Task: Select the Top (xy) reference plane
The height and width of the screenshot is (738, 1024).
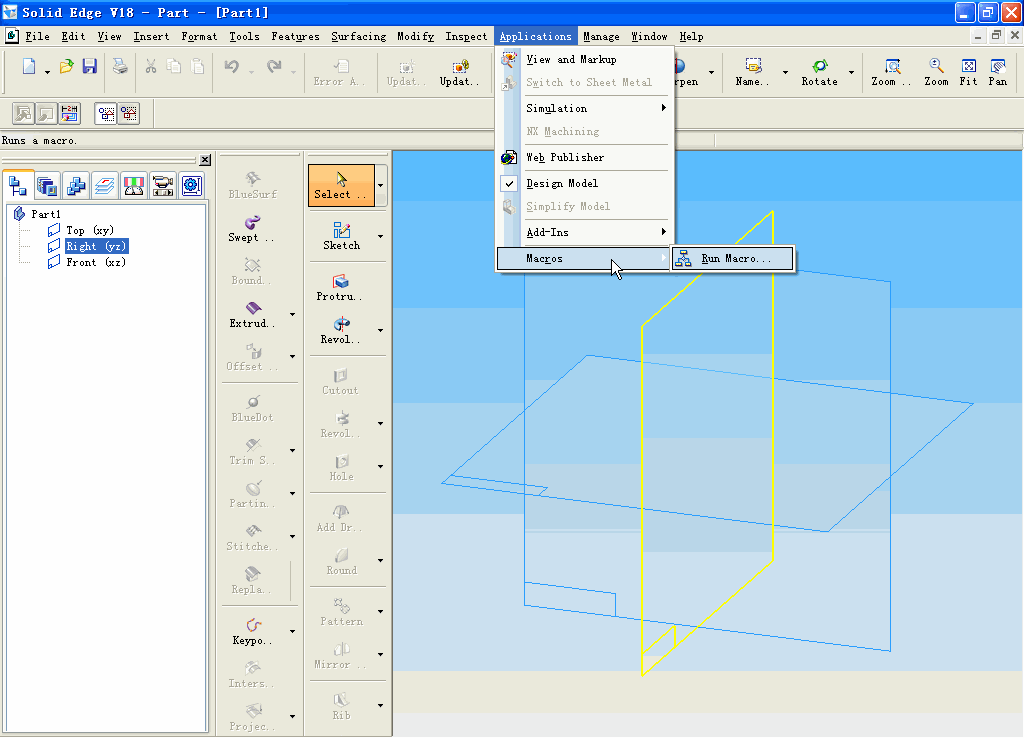Action: [89, 230]
